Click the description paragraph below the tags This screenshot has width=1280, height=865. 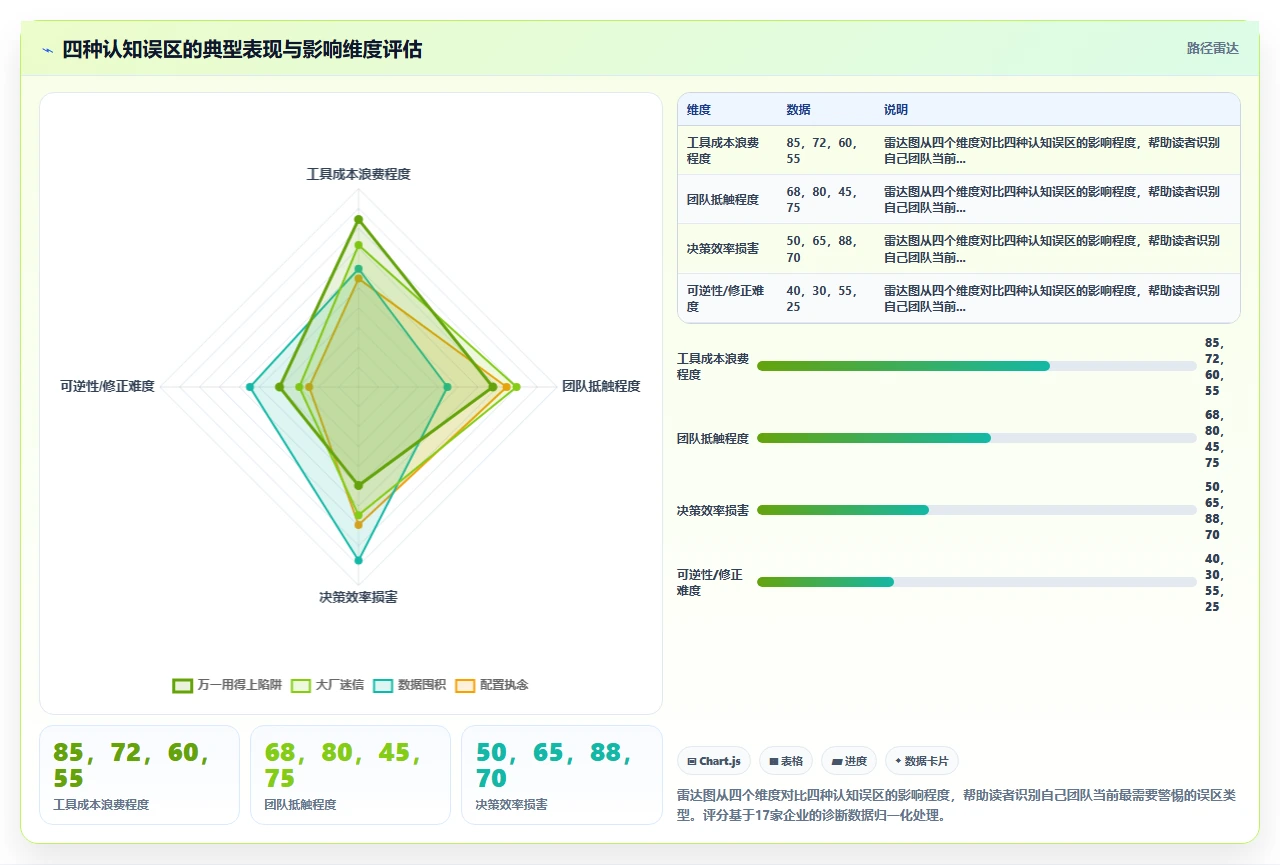coord(957,805)
